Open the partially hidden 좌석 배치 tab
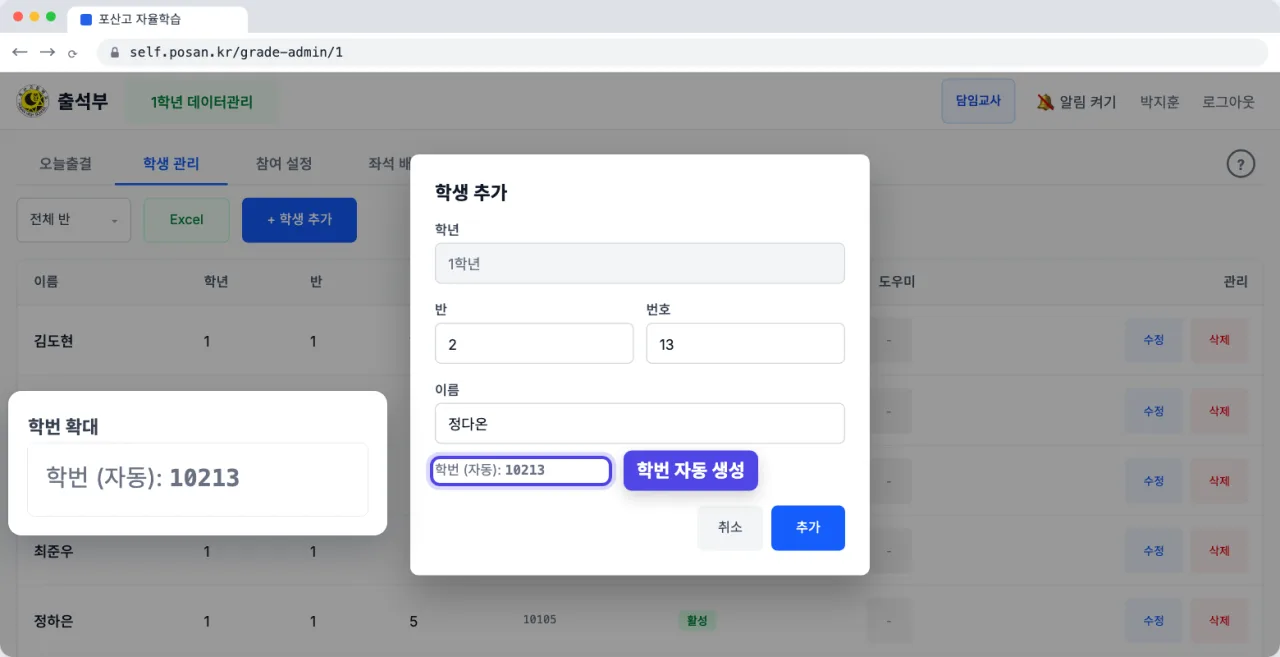The image size is (1280, 657). tap(390, 164)
